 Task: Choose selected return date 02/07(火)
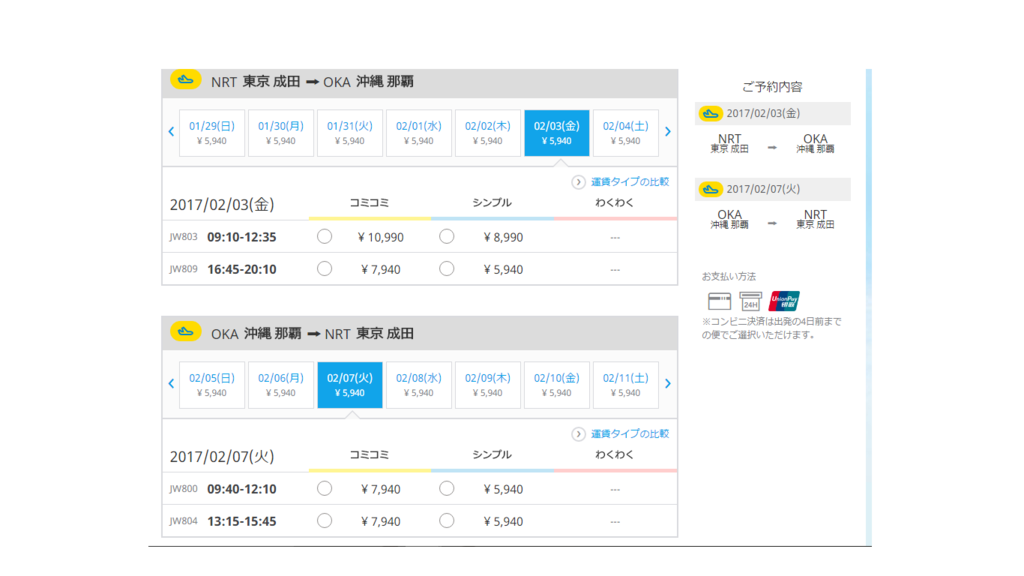coord(350,385)
